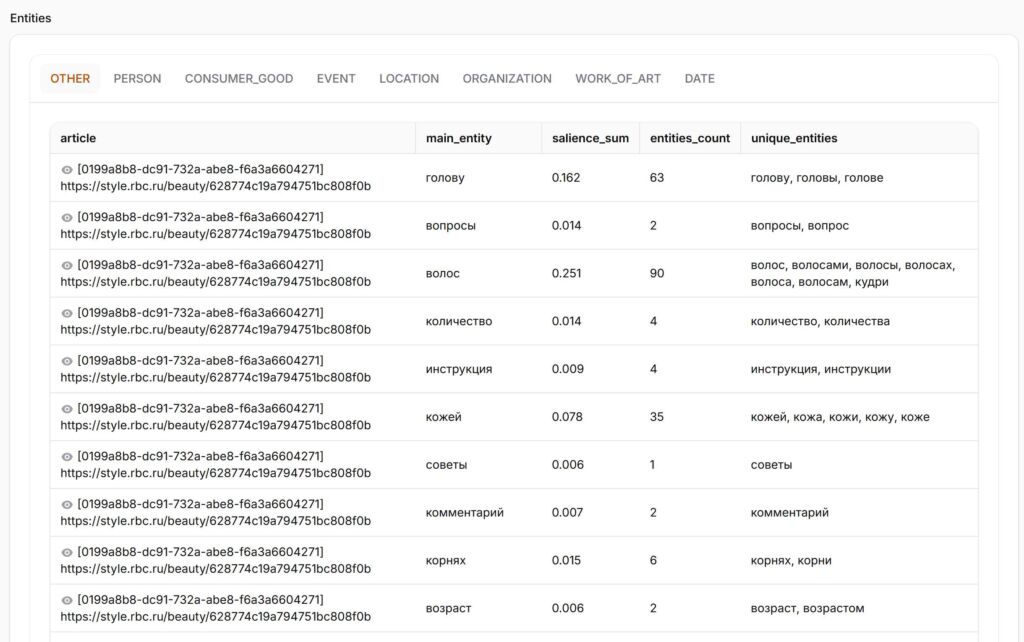
Task: Click the salience_sum column header
Action: (x=590, y=138)
